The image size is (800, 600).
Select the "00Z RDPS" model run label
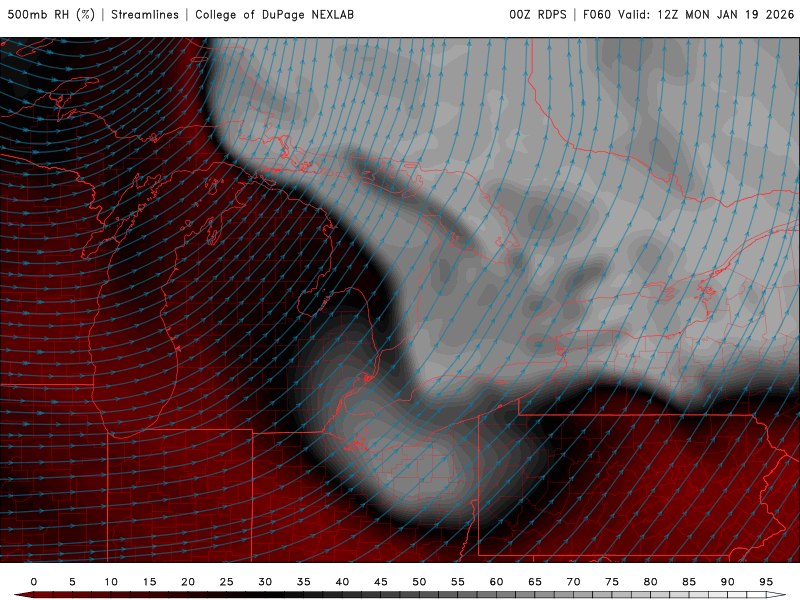tap(538, 15)
